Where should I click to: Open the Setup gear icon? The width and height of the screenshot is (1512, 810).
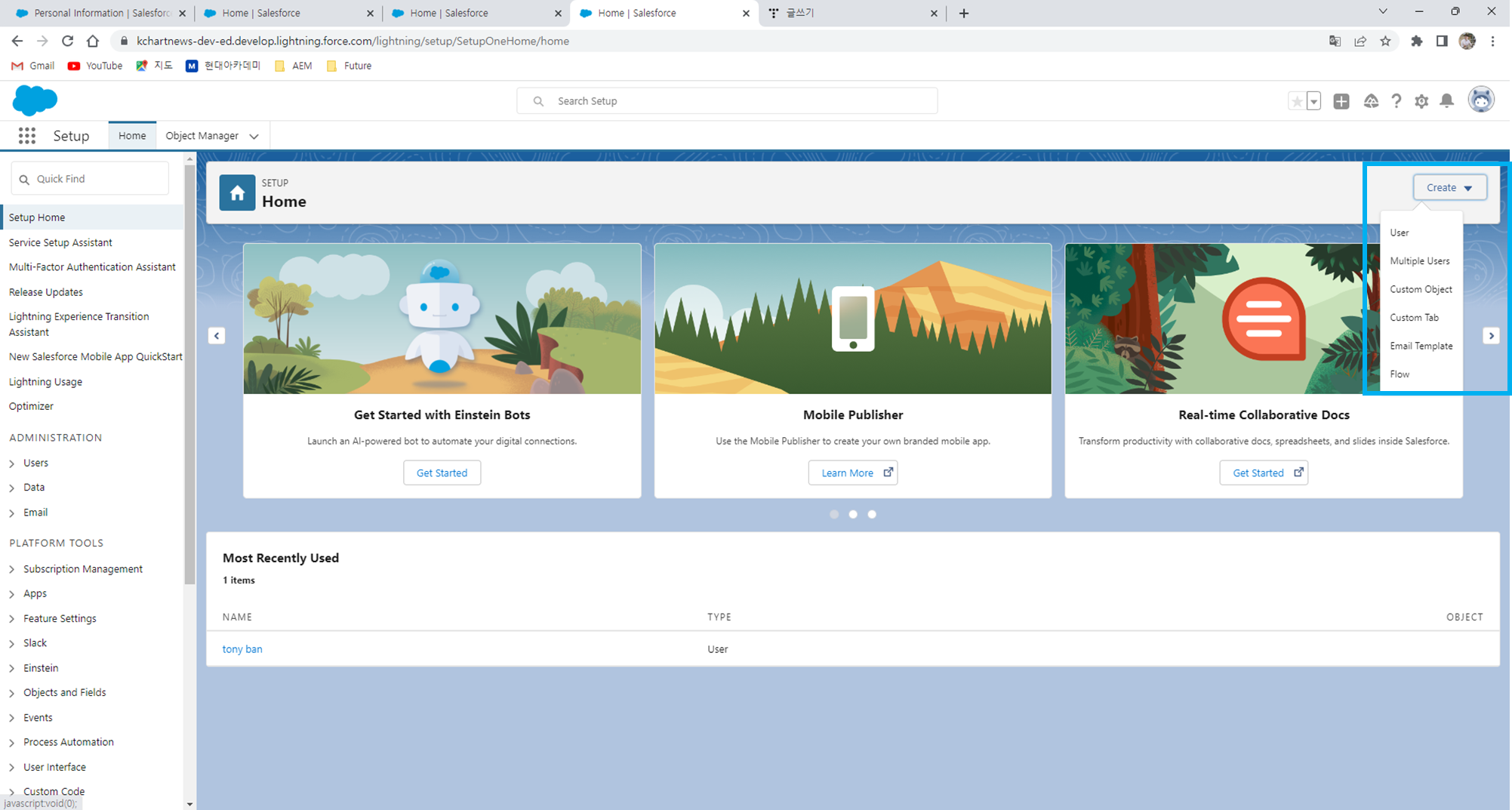[x=1421, y=101]
